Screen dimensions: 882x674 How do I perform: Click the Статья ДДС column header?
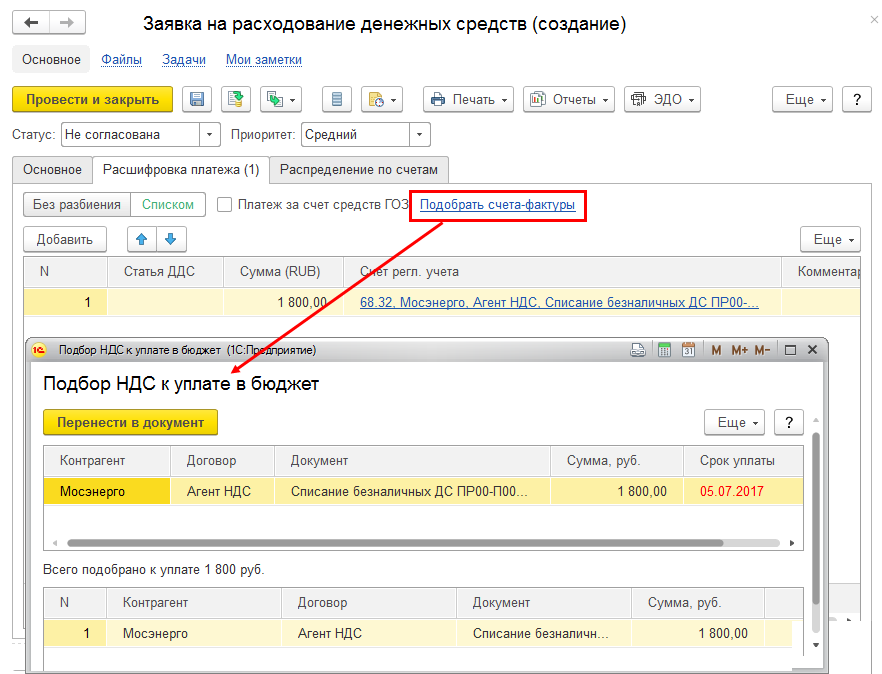click(165, 272)
